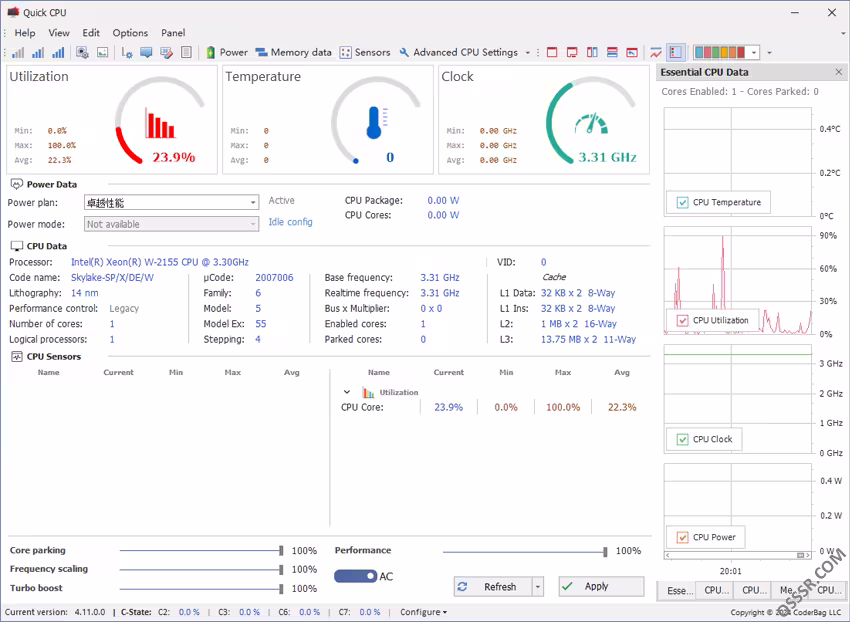Click the stacked-rows layout icon

click(612, 53)
